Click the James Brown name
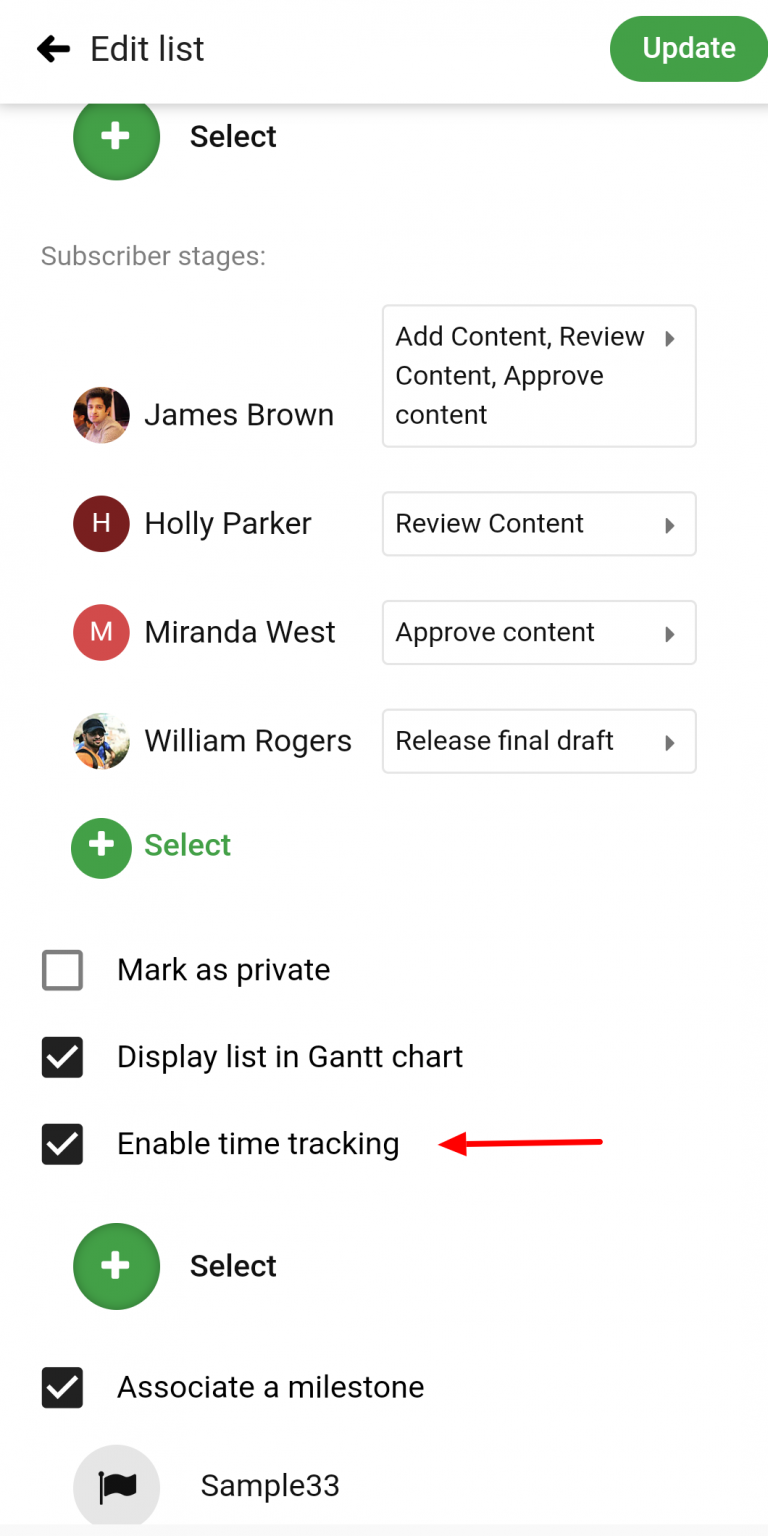This screenshot has height=1536, width=768. 239,415
